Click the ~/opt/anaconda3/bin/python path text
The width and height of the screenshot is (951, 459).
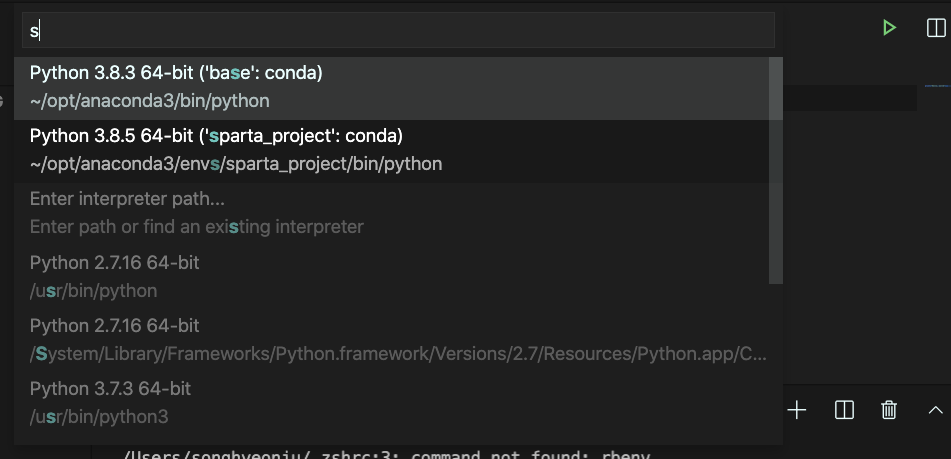point(149,101)
